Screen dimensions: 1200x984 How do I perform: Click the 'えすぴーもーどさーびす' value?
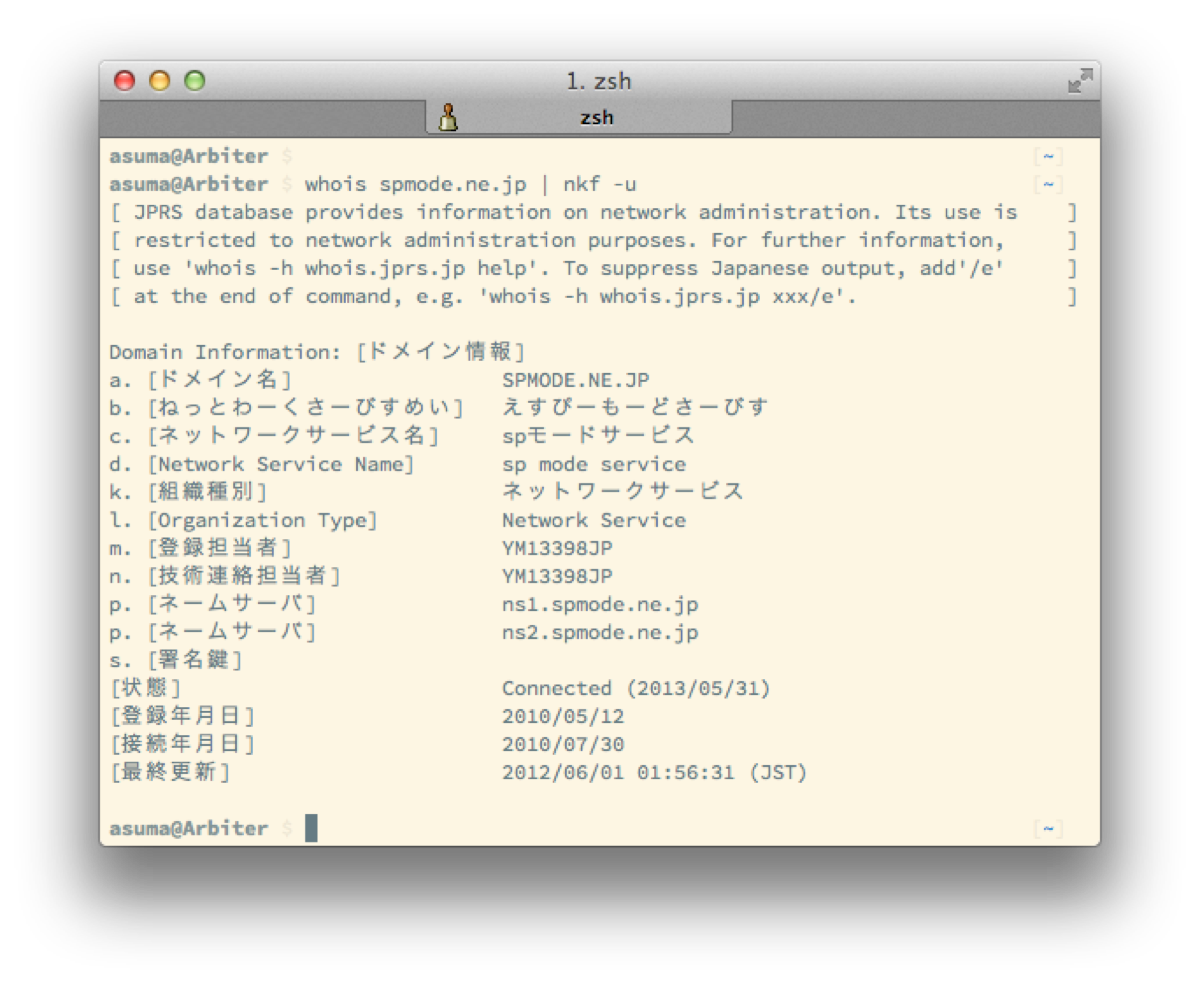point(636,408)
